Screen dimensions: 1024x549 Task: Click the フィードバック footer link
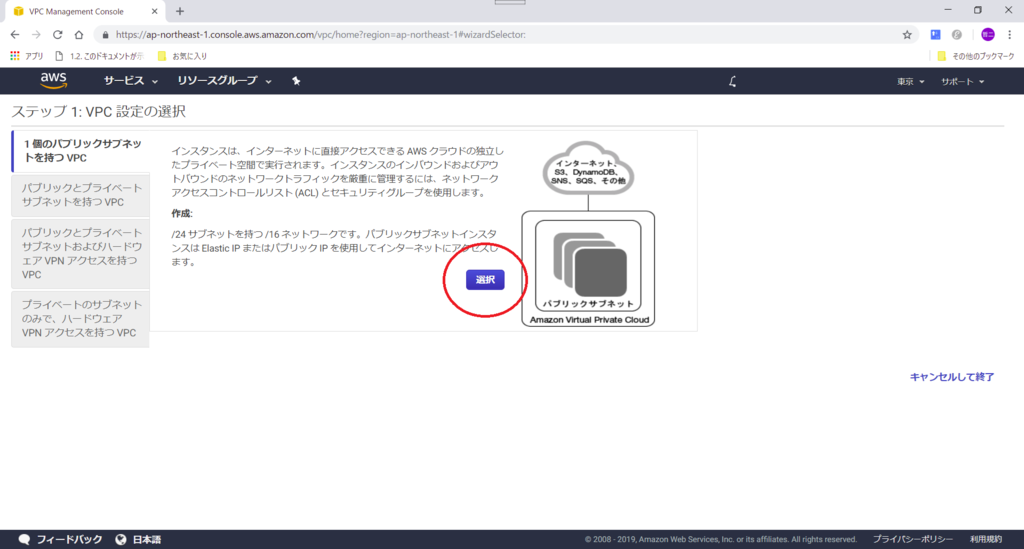(x=69, y=539)
